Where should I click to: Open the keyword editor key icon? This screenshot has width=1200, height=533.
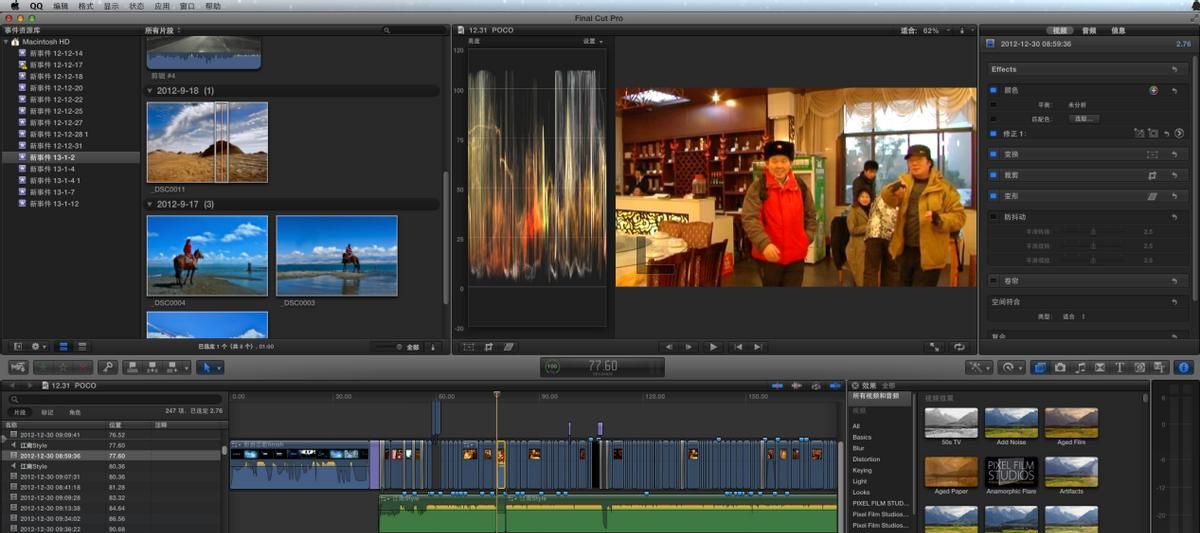pyautogui.click(x=107, y=367)
